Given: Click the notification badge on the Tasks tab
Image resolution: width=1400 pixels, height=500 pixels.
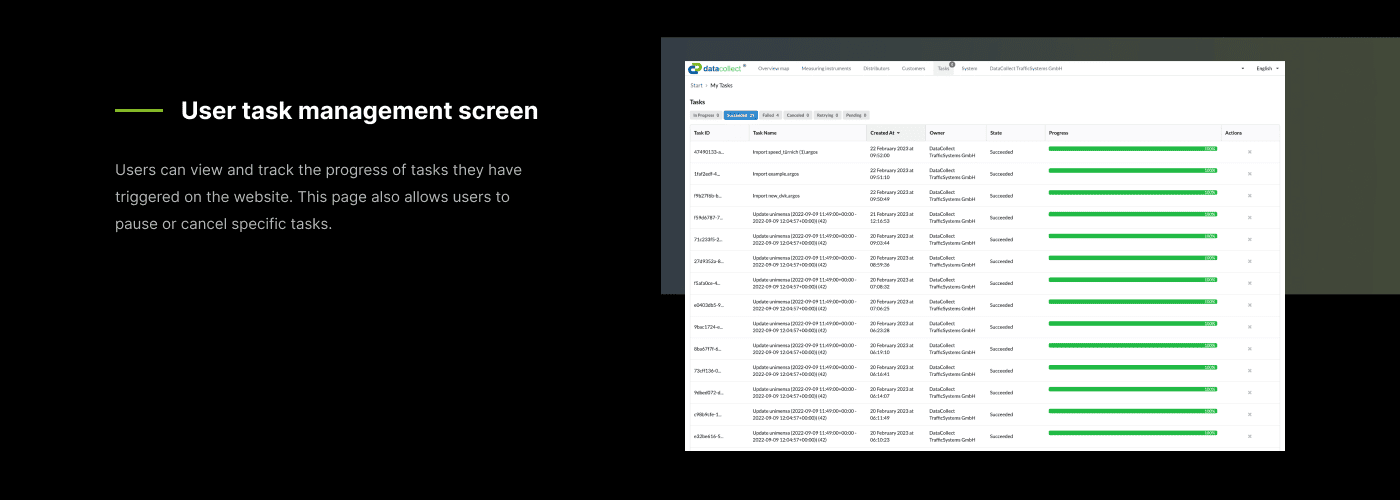Looking at the screenshot, I should [x=952, y=64].
